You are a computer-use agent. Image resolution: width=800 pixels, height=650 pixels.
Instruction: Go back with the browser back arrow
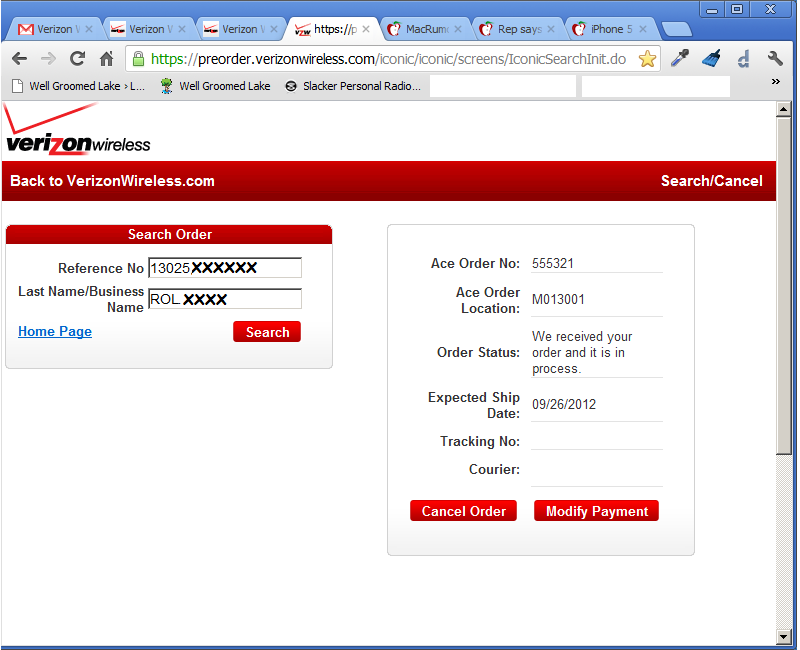[x=19, y=59]
